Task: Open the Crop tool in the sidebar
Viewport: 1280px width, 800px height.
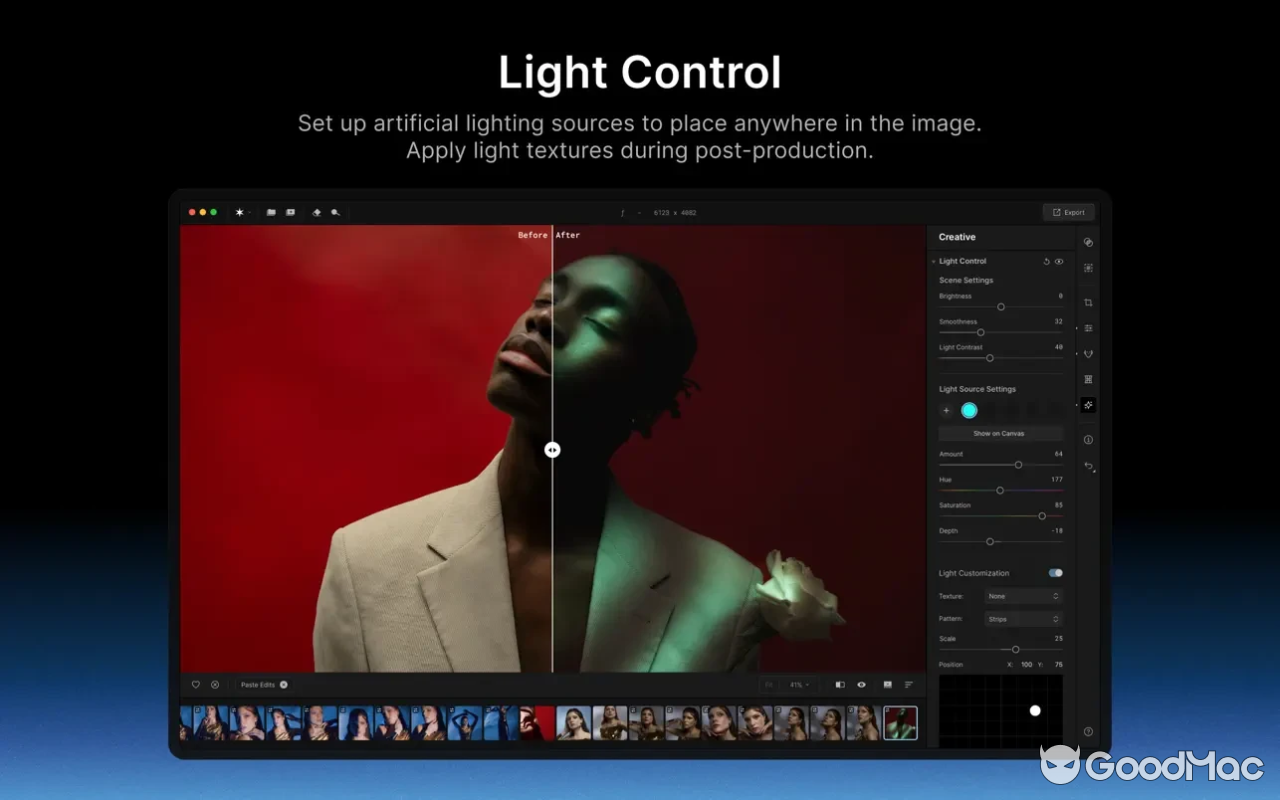Action: coord(1088,301)
